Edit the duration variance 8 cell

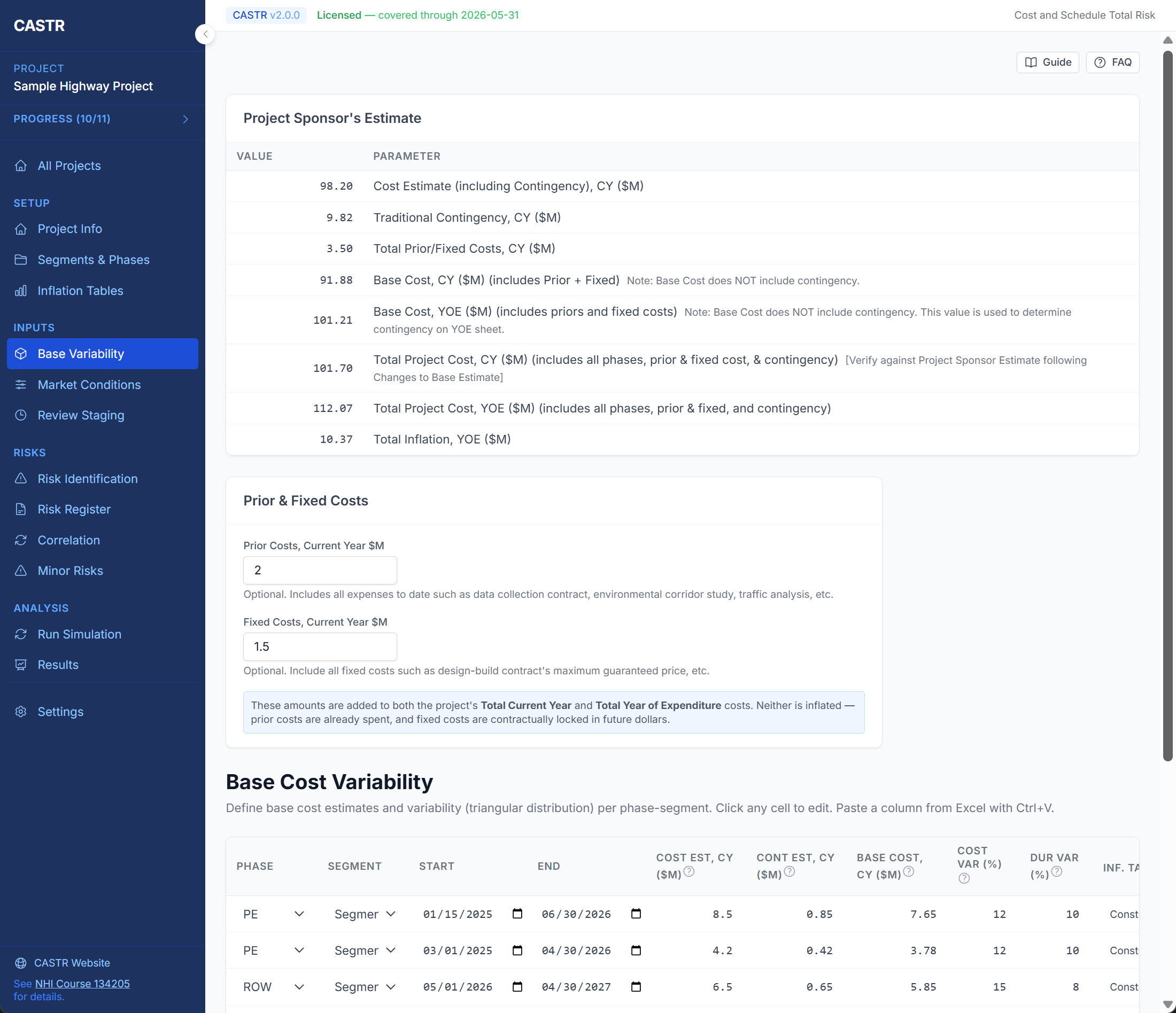tap(1055, 987)
